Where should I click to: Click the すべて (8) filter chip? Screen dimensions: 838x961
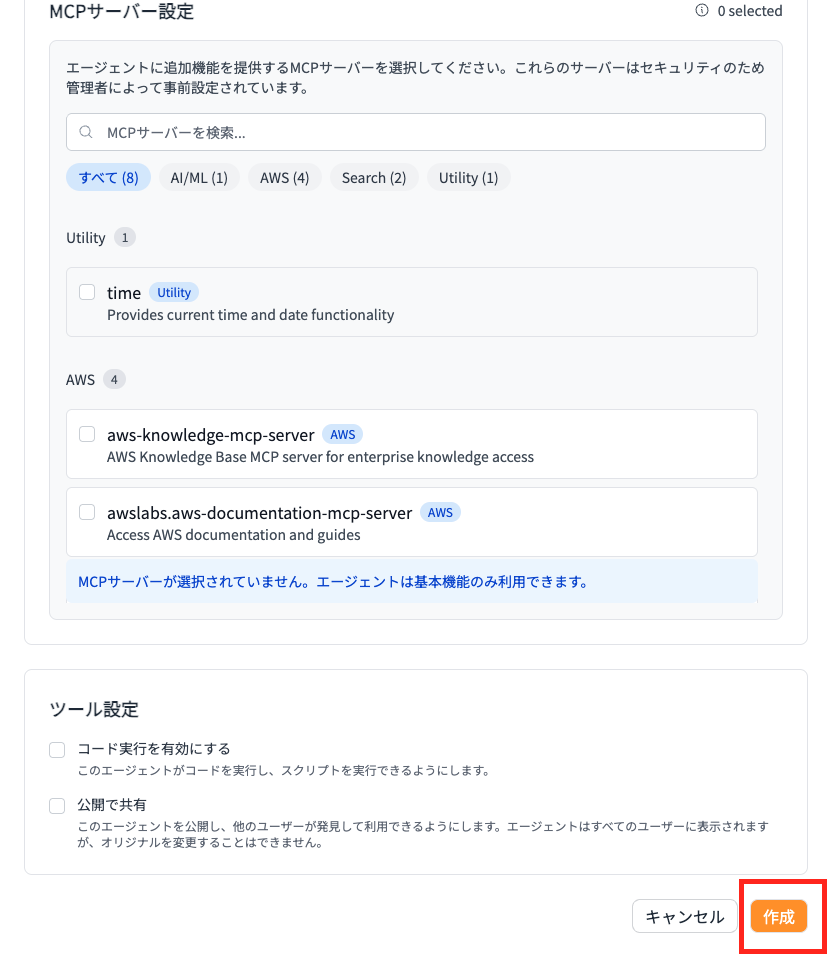[x=108, y=177]
